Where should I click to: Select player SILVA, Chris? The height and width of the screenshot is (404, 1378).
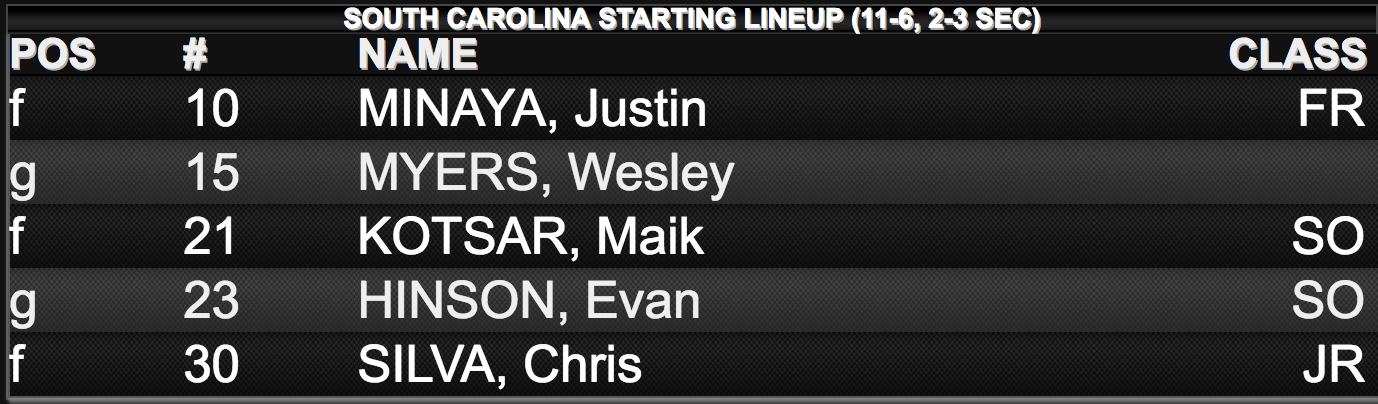click(x=500, y=366)
